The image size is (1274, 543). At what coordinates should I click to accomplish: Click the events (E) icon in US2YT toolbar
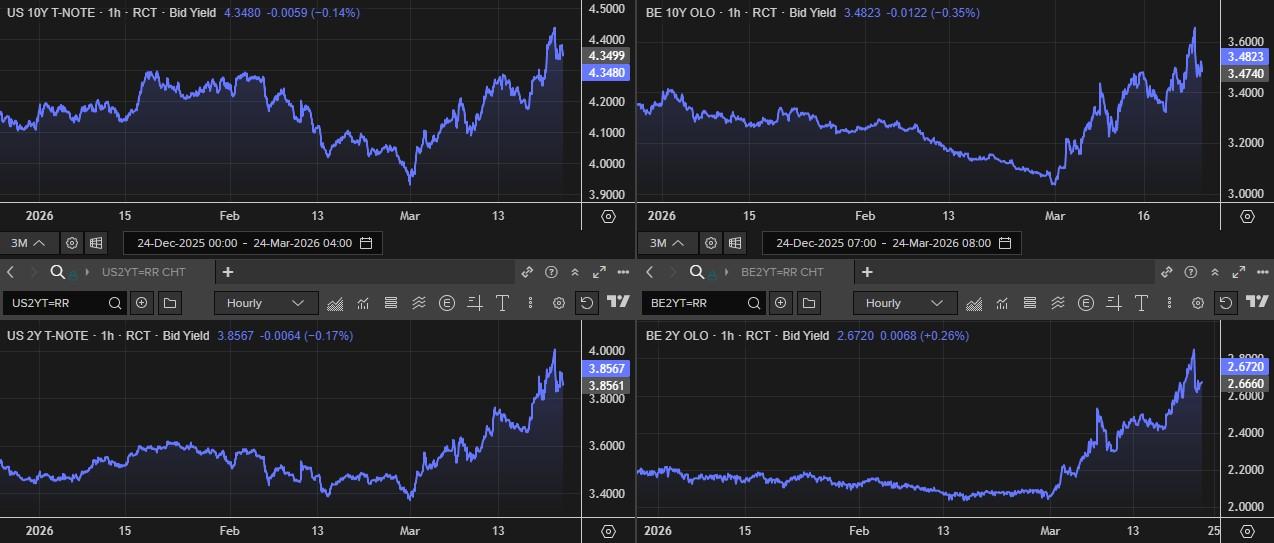coord(447,303)
